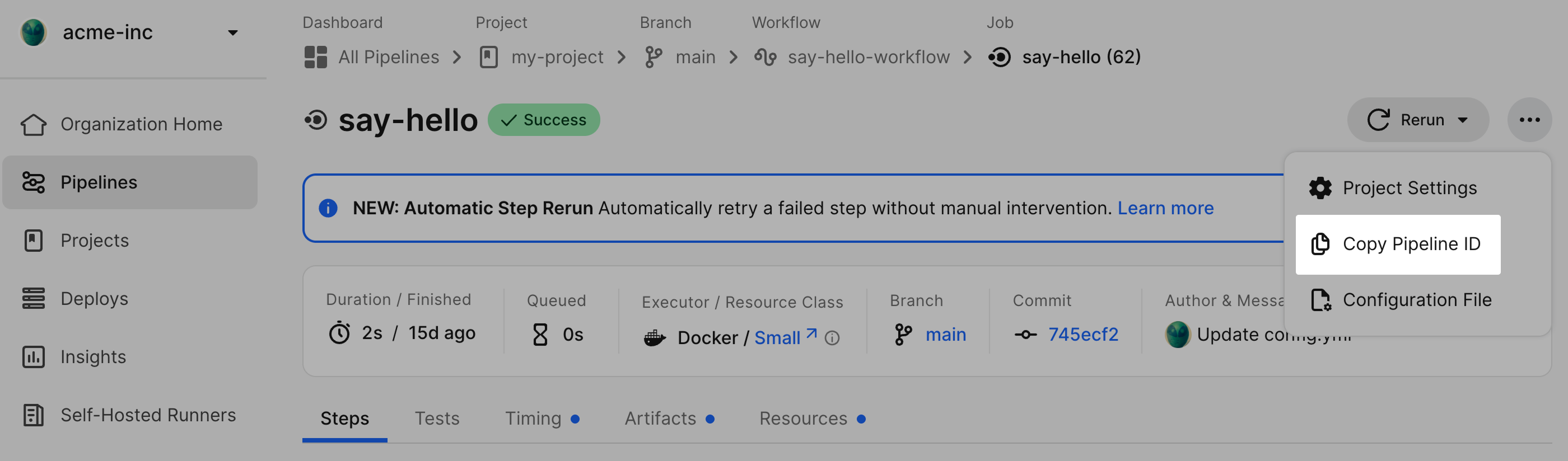The image size is (1568, 461).
Task: Click the Projects sidebar icon
Action: (34, 241)
